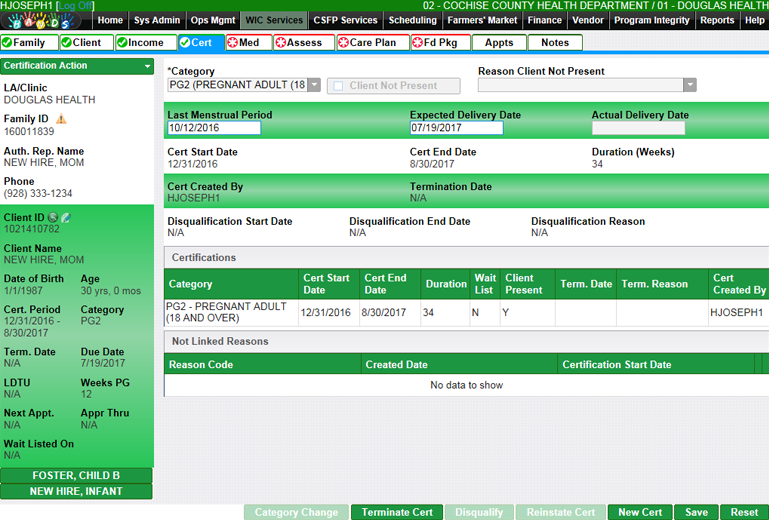The height and width of the screenshot is (520, 769).
Task: Select family member FOSTER, CHILD B
Action: tap(76, 475)
